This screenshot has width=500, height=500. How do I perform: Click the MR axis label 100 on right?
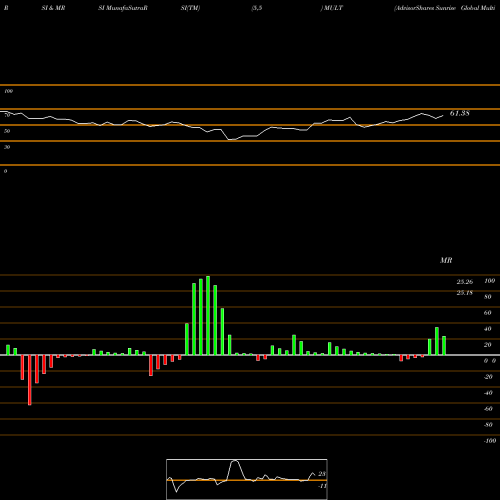(489, 281)
